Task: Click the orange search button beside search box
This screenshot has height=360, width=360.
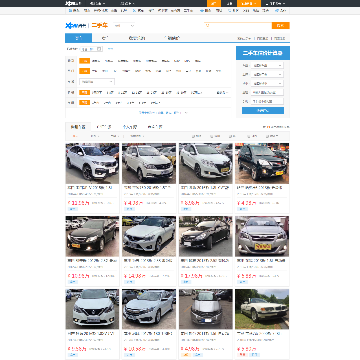Action: [281, 25]
